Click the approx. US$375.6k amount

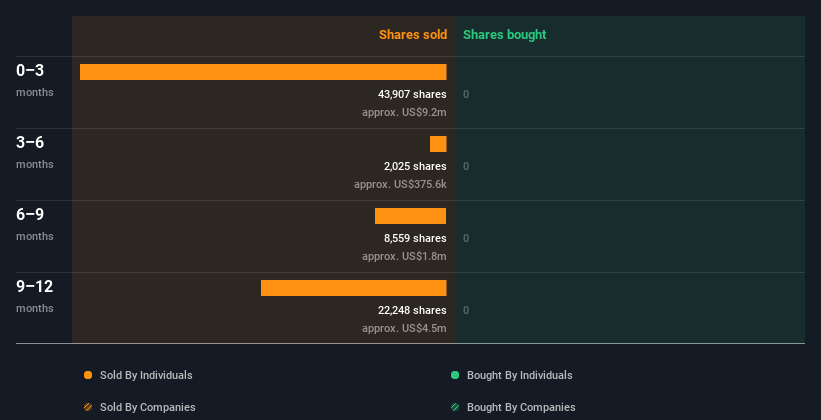(x=400, y=184)
